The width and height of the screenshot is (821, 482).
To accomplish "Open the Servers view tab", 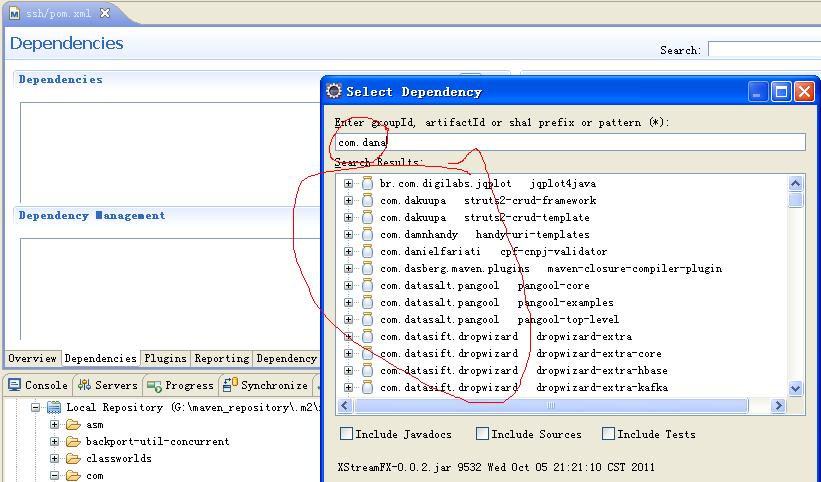I will tap(108, 386).
